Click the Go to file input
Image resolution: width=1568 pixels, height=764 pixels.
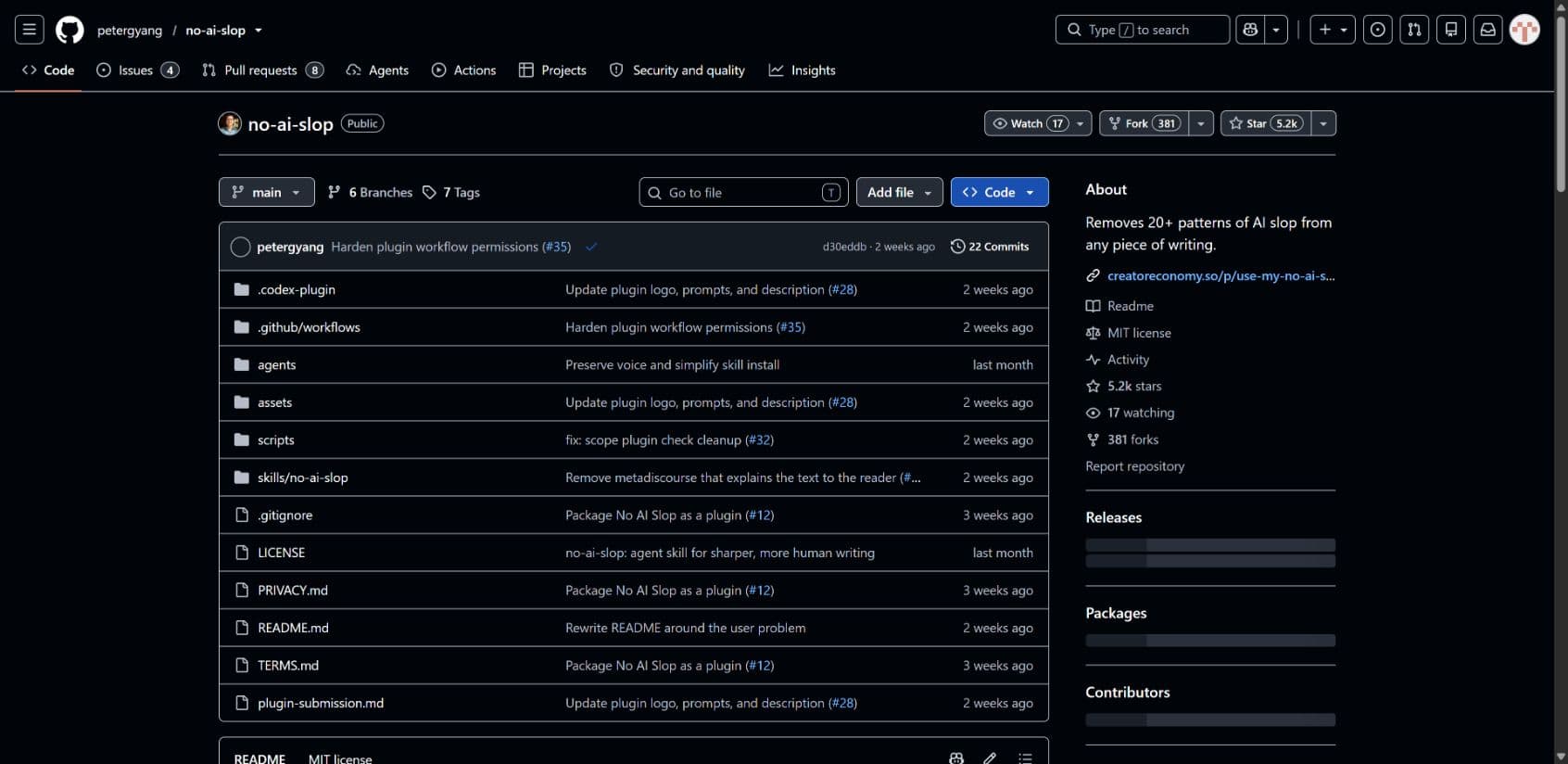pos(743,192)
